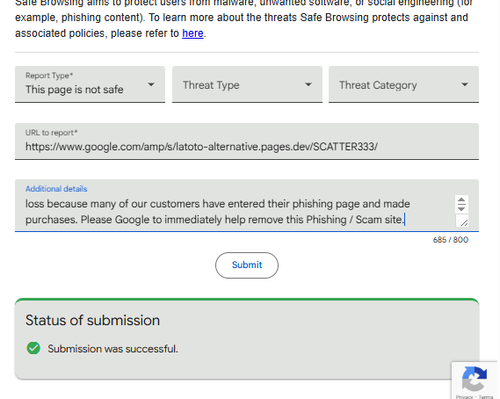Click the reCAPTCHA Terms link
The width and height of the screenshot is (500, 399).
pos(486,397)
